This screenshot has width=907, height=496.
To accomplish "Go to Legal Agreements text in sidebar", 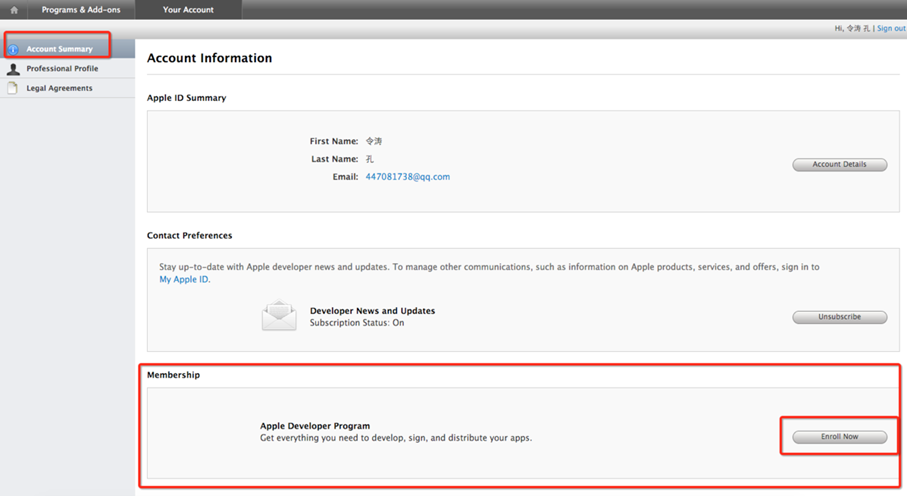I will [x=59, y=88].
